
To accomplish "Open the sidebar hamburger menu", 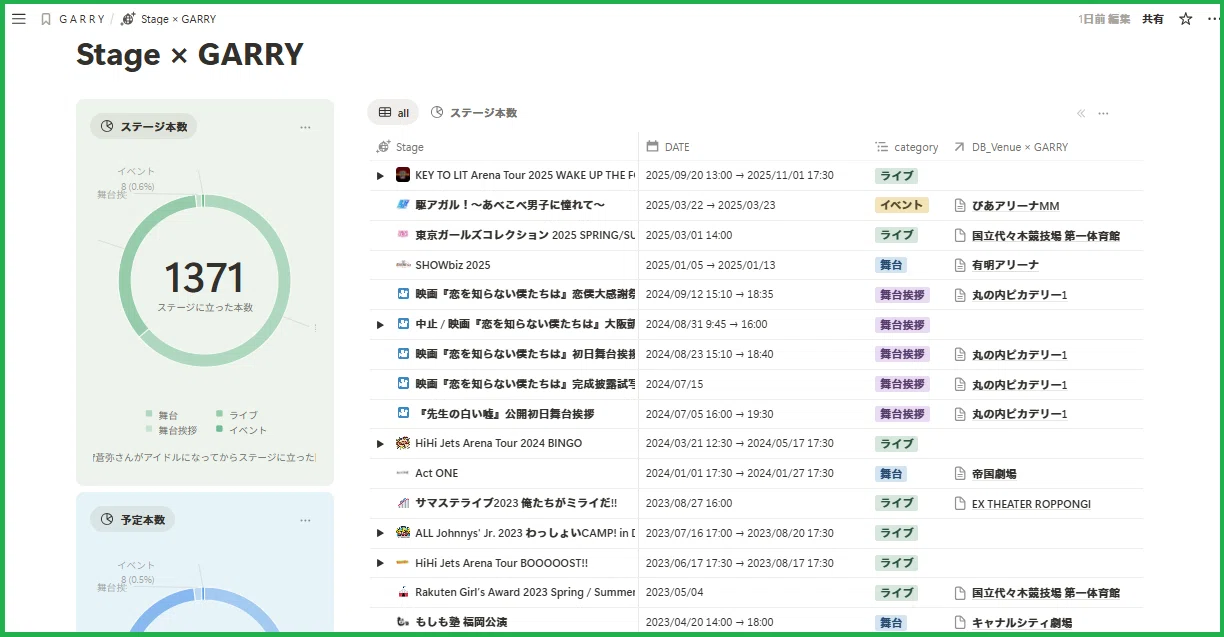I will 18,19.
